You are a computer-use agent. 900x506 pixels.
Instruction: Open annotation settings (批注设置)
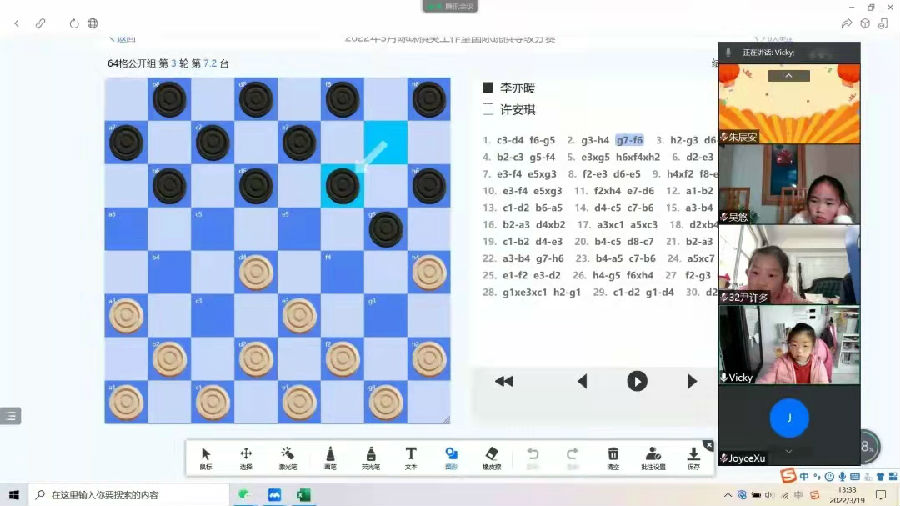pyautogui.click(x=653, y=458)
